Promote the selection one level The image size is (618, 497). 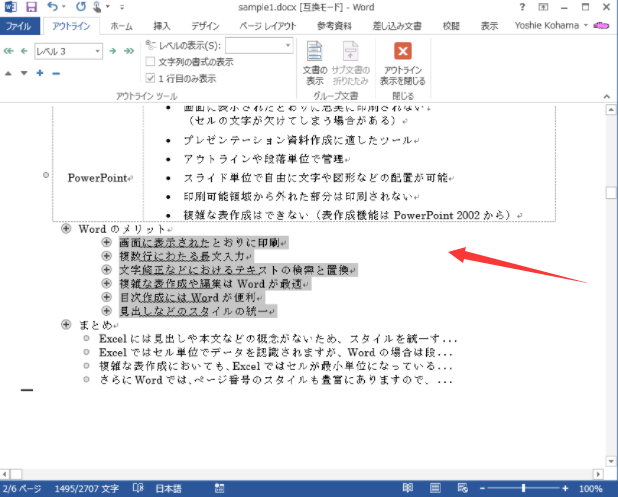[24, 51]
